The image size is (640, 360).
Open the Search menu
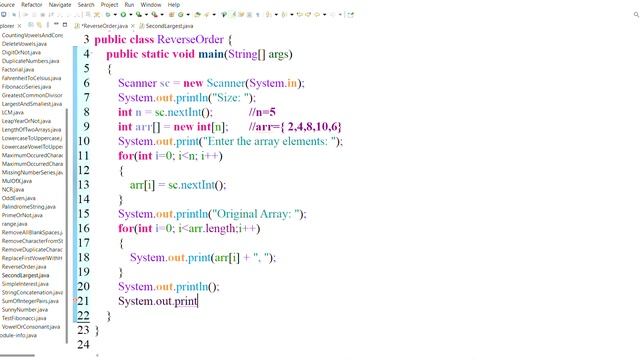coord(86,4)
